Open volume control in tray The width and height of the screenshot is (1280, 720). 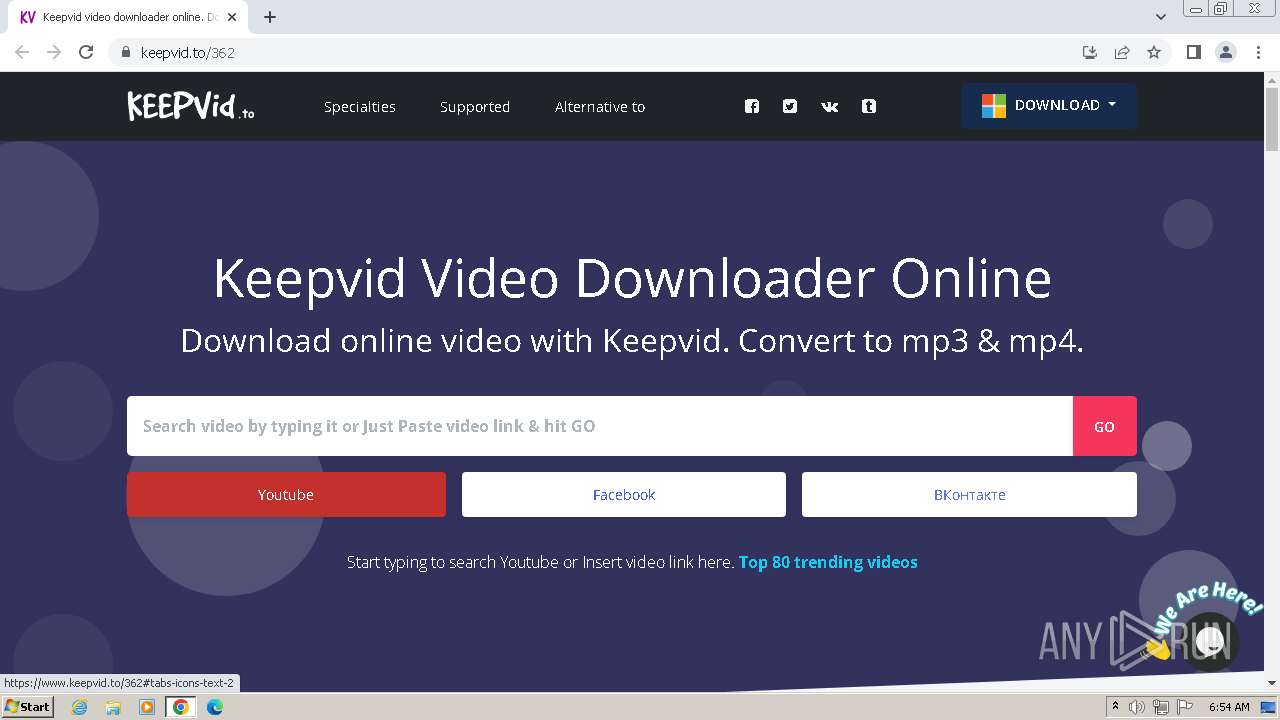pos(1137,707)
